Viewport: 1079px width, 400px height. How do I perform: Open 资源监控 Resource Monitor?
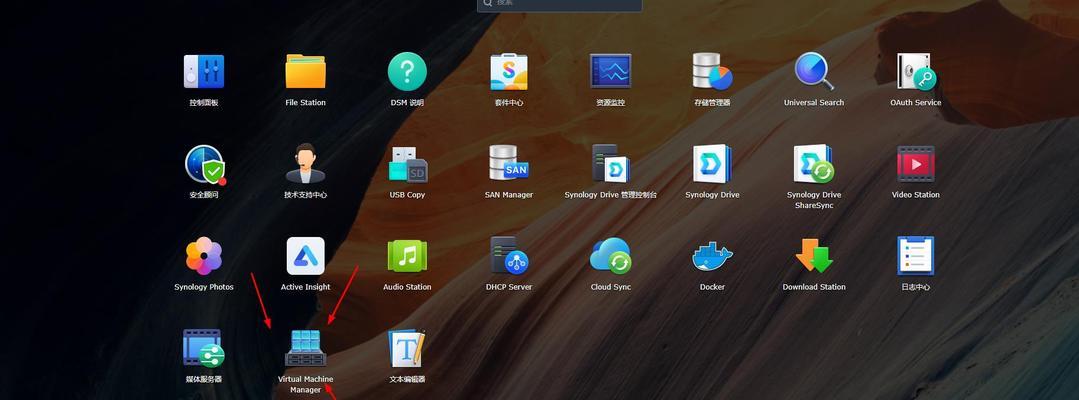[x=610, y=71]
